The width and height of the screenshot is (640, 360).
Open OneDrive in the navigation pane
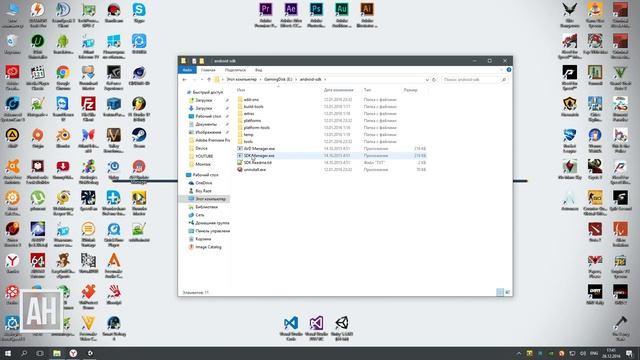pyautogui.click(x=204, y=183)
